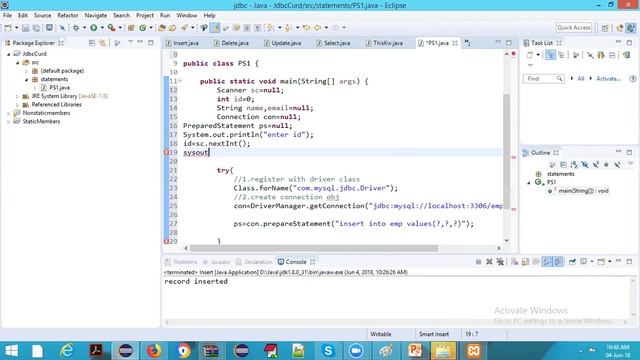Image resolution: width=640 pixels, height=360 pixels.
Task: Click the editor vertical scrollbar thumb
Action: point(507,151)
